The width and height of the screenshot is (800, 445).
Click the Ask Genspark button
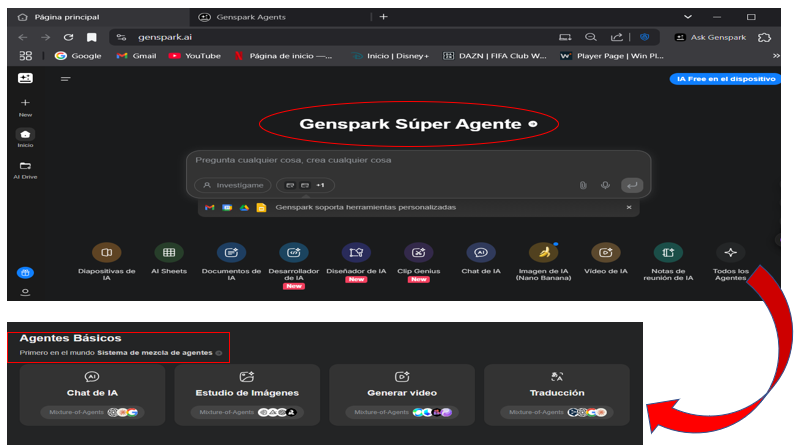(x=710, y=37)
